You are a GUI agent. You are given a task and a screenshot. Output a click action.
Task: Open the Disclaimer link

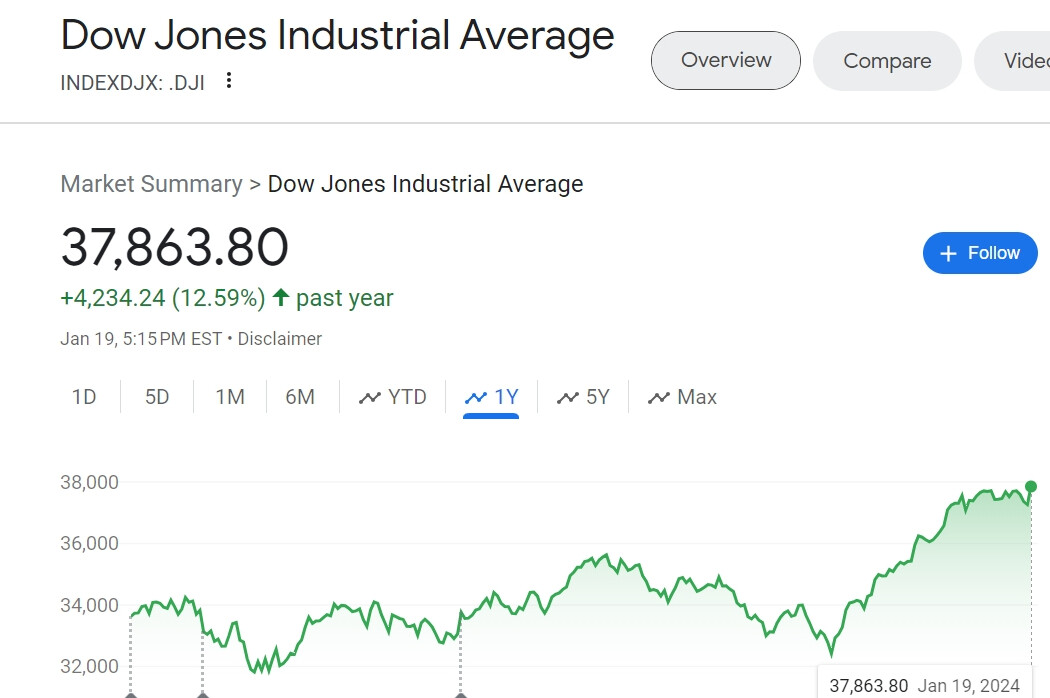280,339
